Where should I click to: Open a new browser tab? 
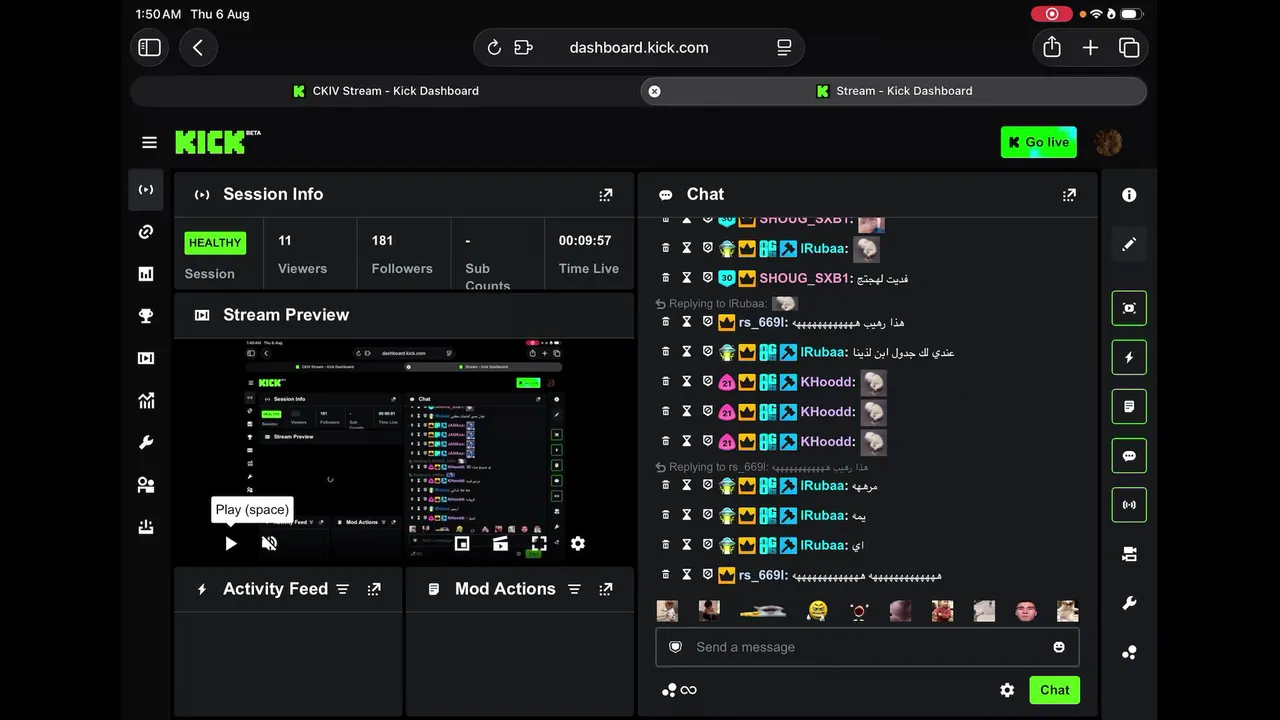click(1090, 48)
